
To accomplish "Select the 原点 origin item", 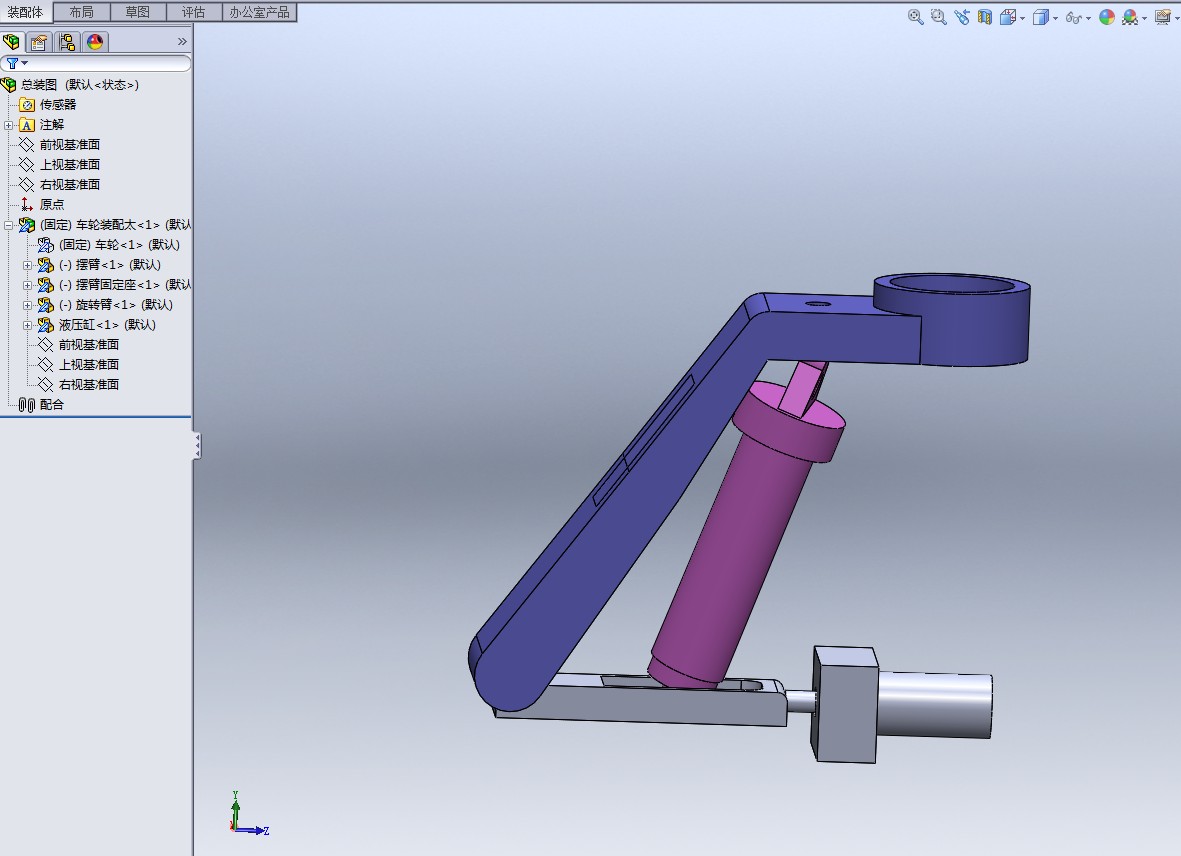I will pos(51,205).
